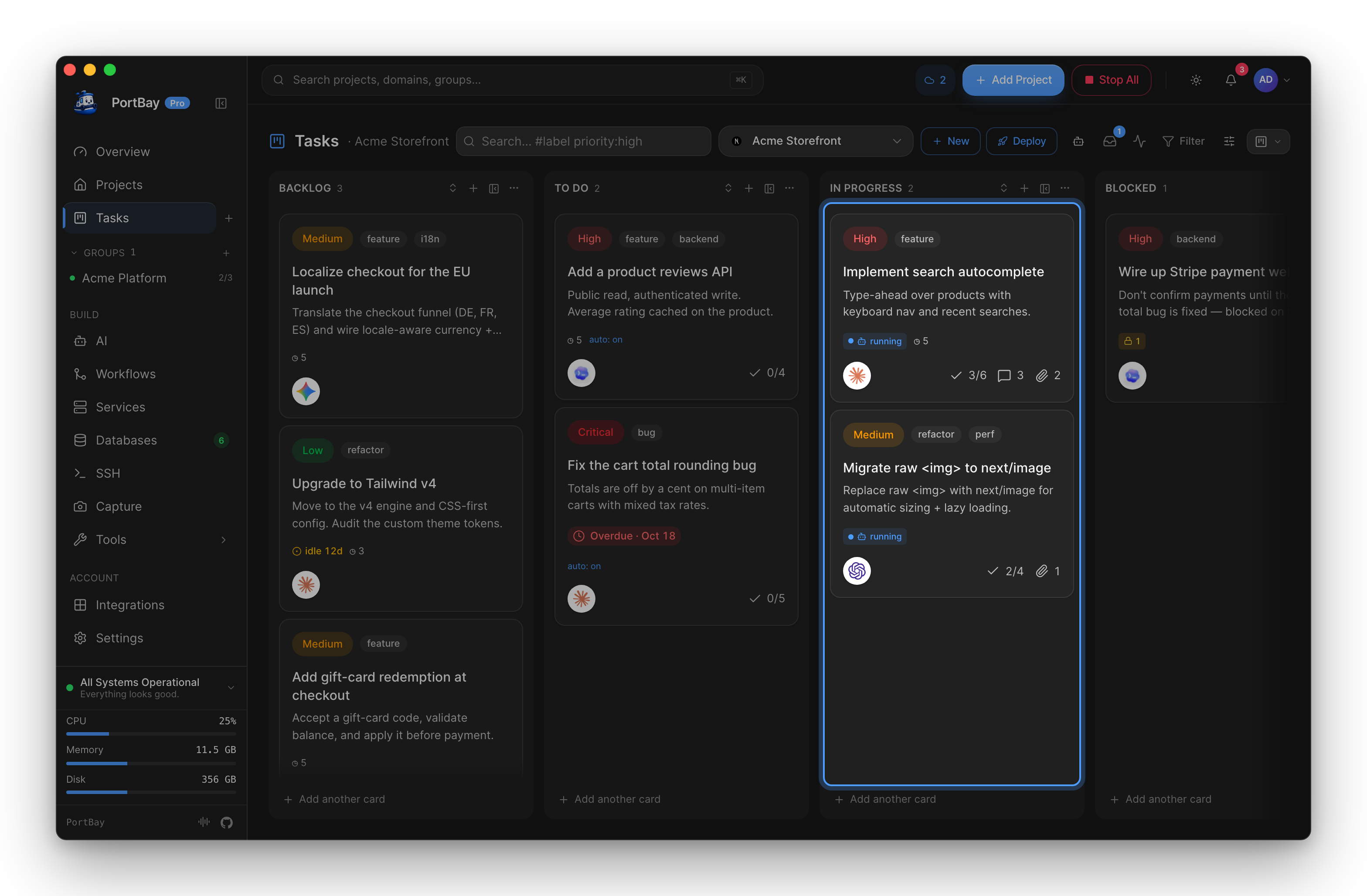Click the audio waveform icon in sidebar footer
This screenshot has height=896, width=1367.
204,822
